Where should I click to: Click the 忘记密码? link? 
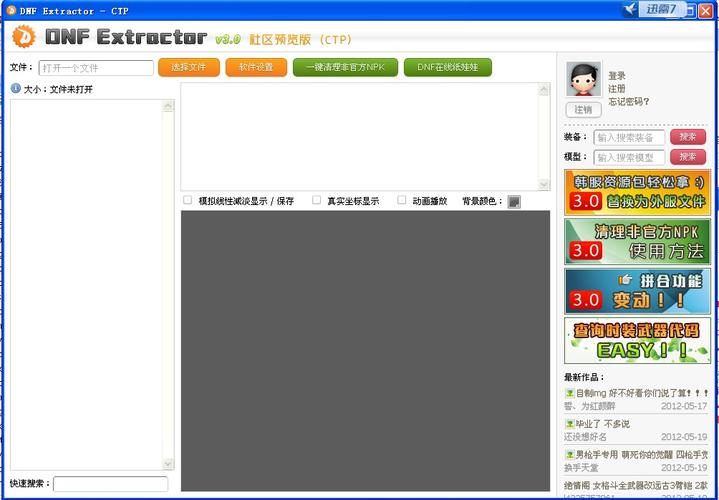tap(629, 102)
